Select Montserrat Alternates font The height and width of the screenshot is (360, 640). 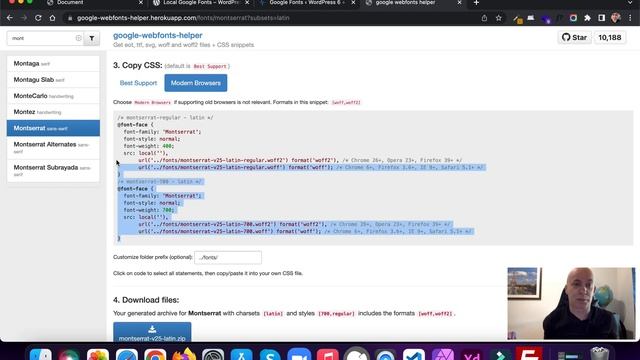coord(53,148)
